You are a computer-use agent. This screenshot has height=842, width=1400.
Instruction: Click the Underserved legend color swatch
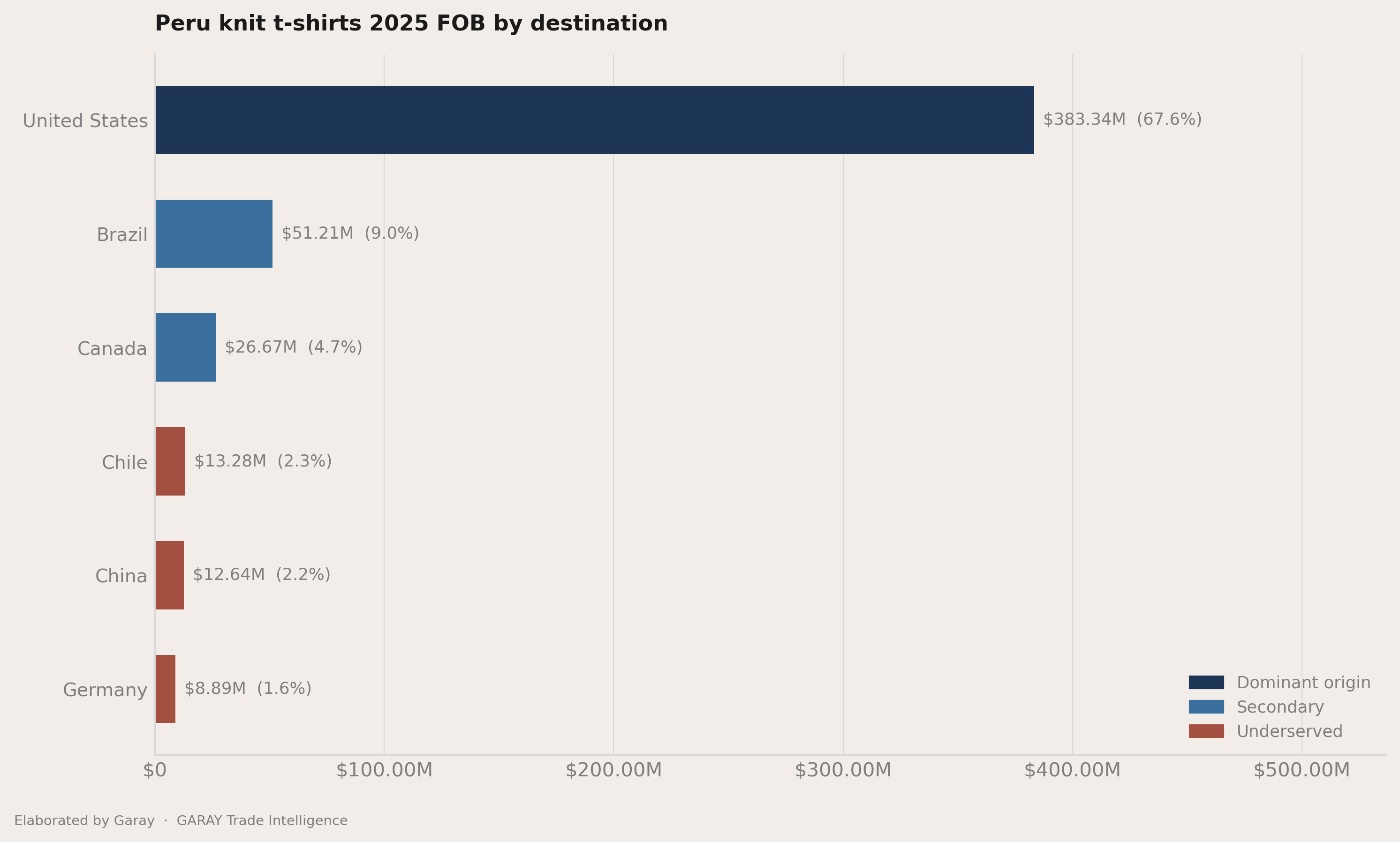click(x=1206, y=731)
